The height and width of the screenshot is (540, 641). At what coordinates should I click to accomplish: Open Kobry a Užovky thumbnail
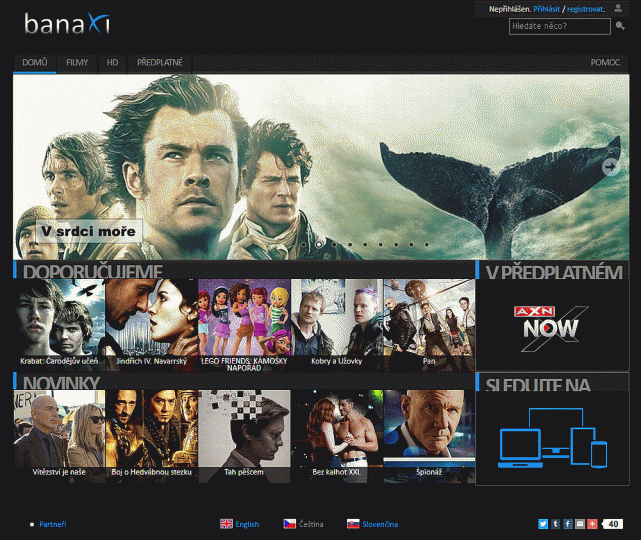(x=337, y=325)
